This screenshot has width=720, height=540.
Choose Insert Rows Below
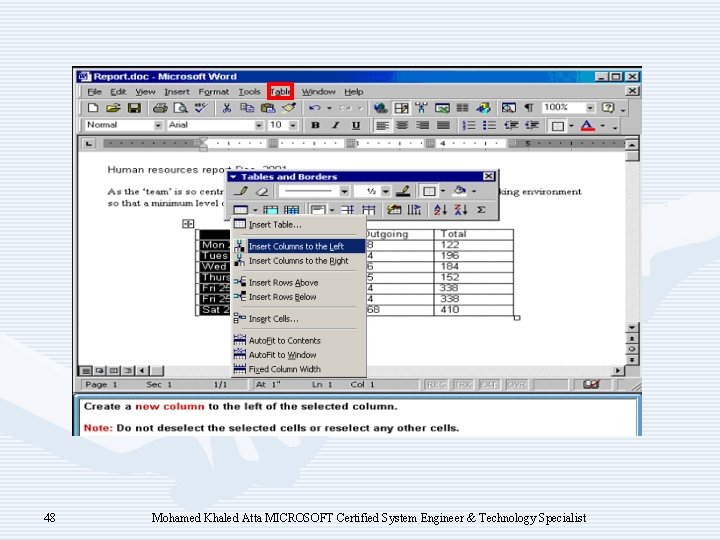298,297
